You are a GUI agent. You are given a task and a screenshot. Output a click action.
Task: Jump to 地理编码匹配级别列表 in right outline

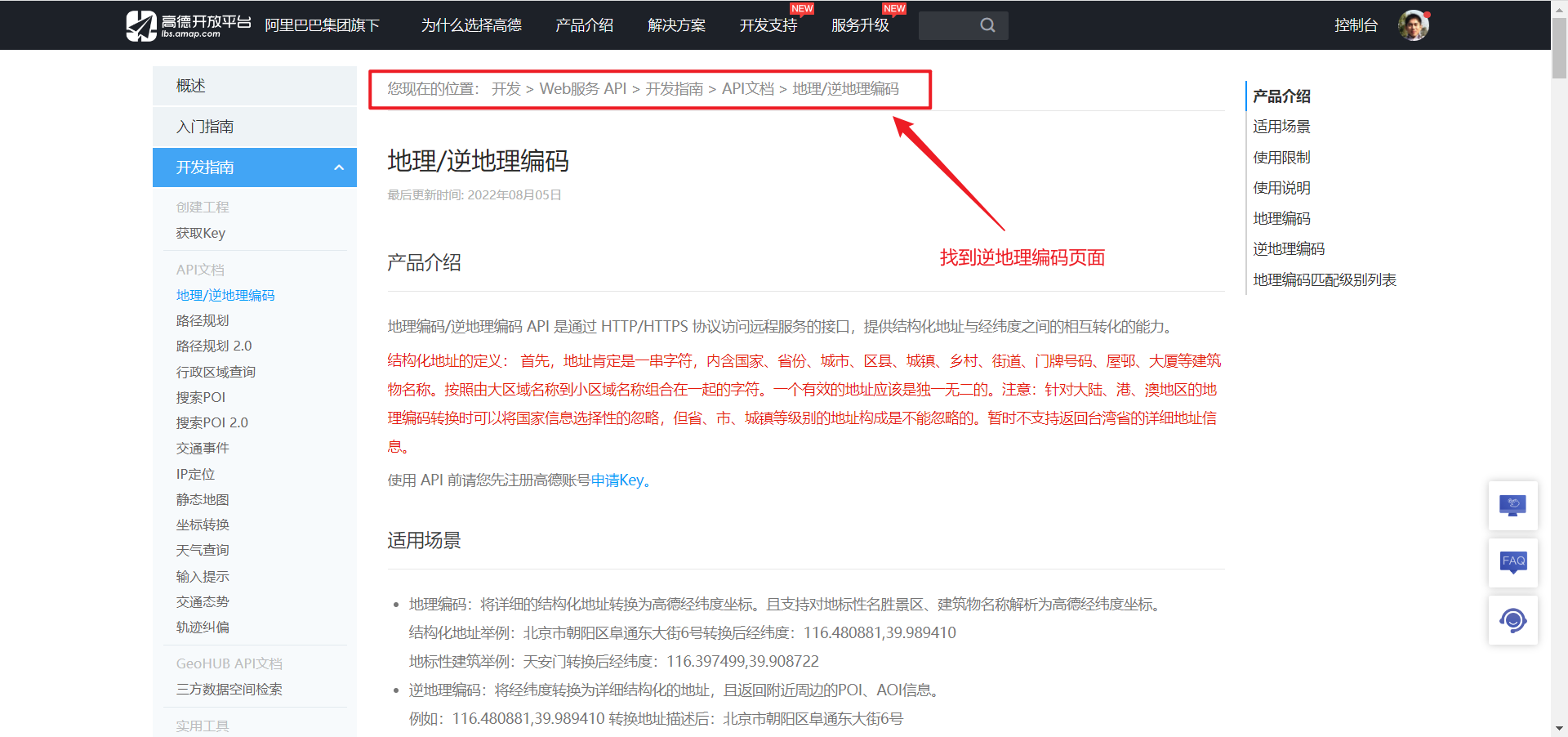1325,279
